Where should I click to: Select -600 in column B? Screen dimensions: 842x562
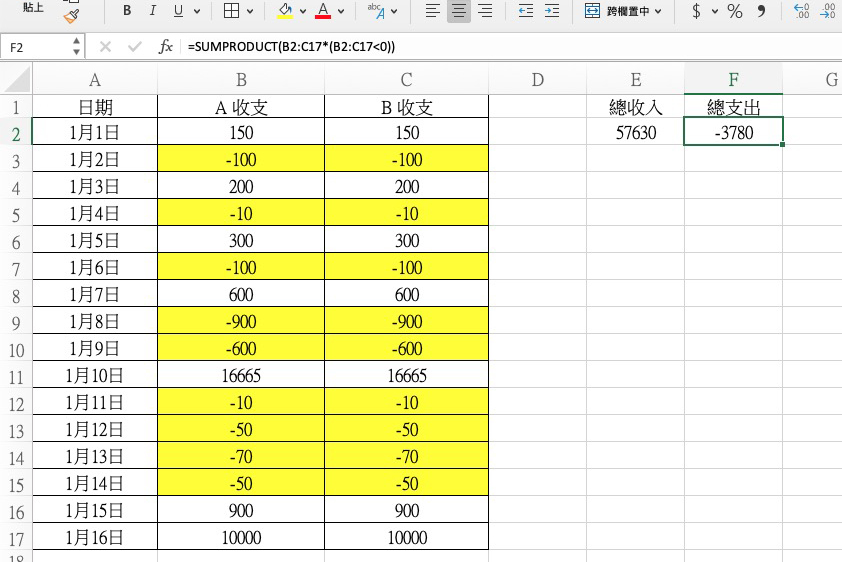coord(241,348)
